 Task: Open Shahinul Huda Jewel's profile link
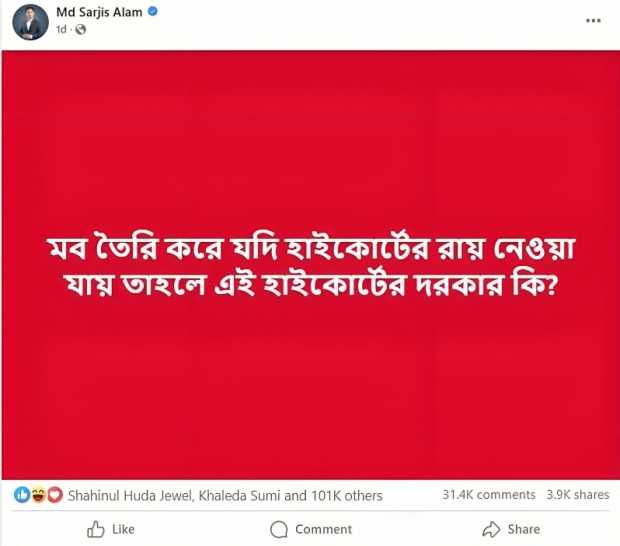pos(130,495)
